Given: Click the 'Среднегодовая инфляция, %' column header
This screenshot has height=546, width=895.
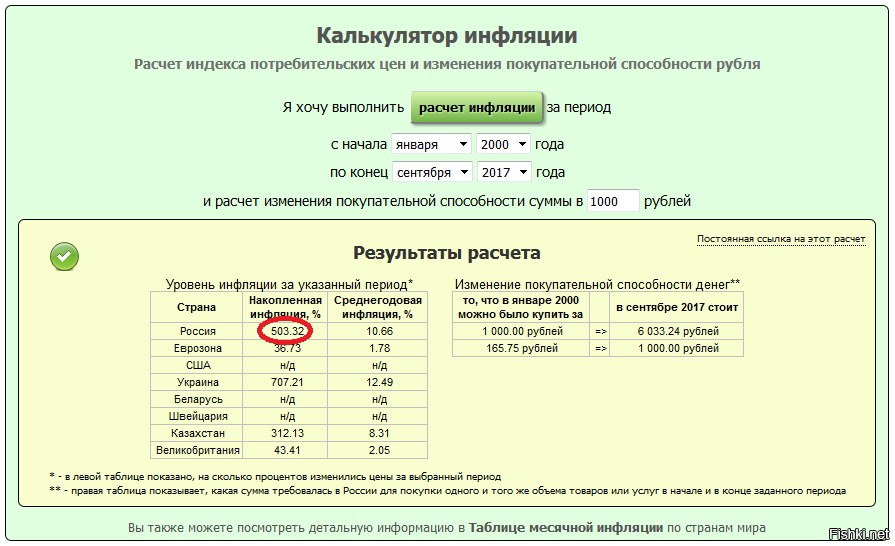Looking at the screenshot, I should (x=377, y=307).
